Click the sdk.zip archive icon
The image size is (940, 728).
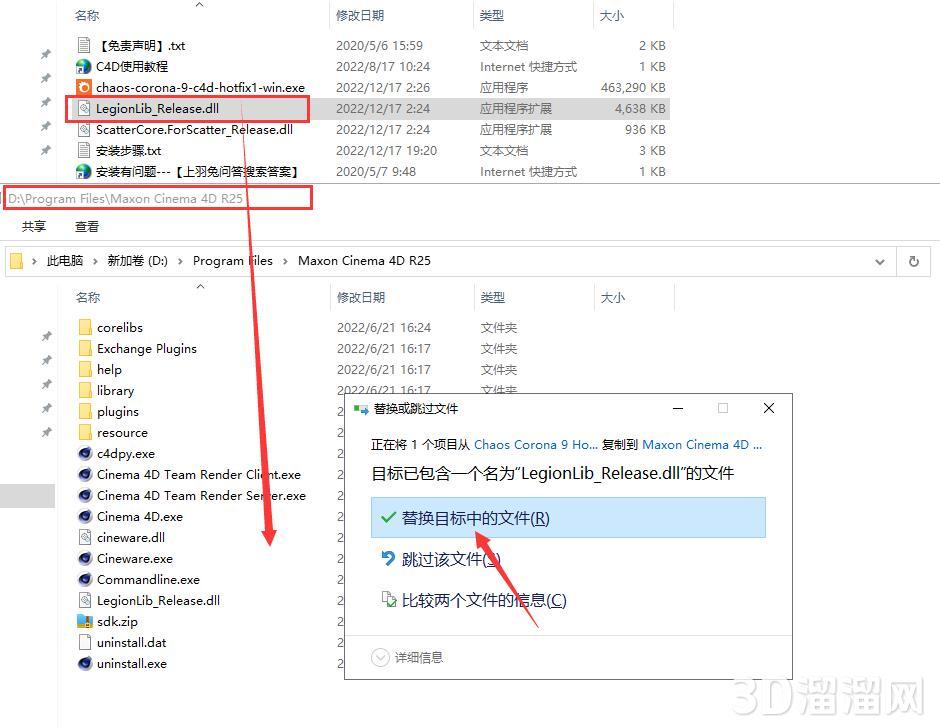pyautogui.click(x=85, y=622)
